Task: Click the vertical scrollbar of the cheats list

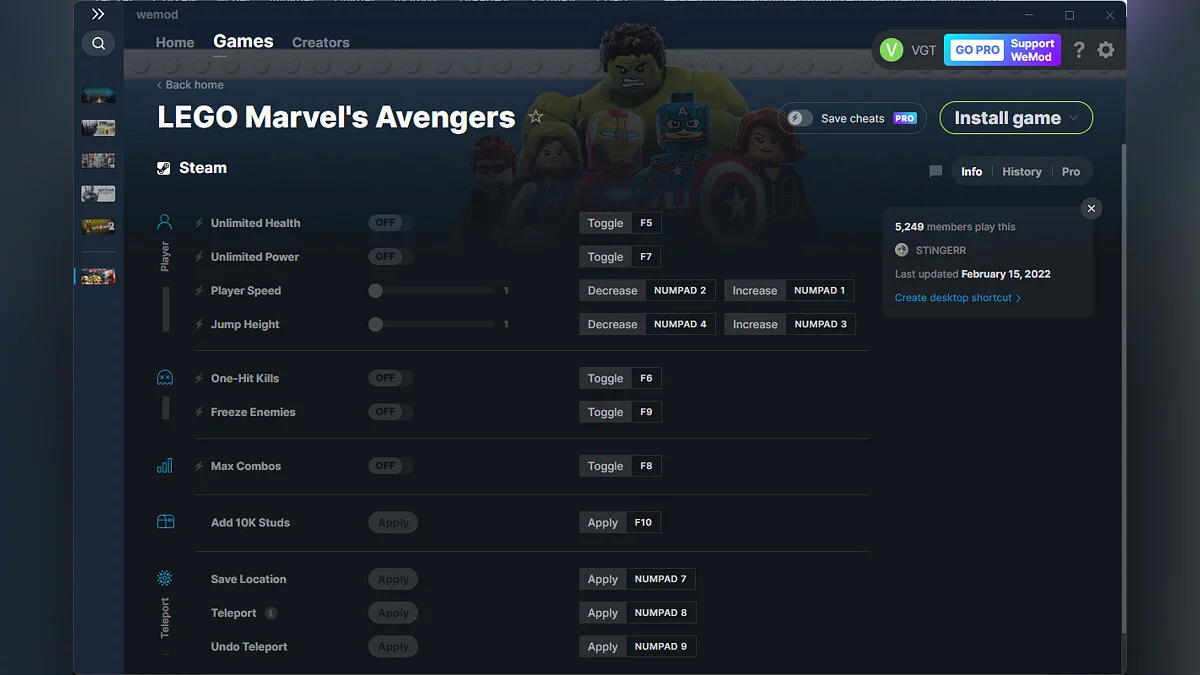Action: point(1123,388)
